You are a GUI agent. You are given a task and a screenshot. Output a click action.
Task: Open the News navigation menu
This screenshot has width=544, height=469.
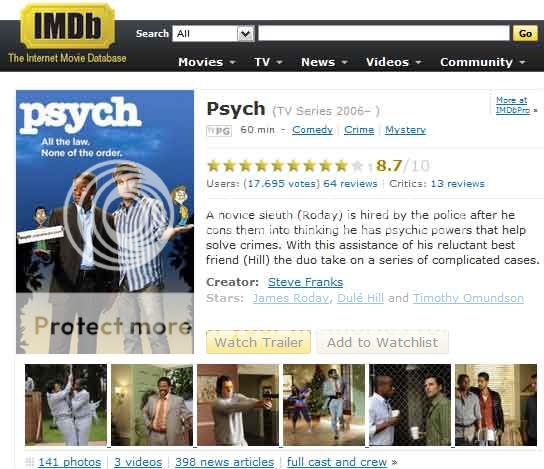tap(324, 62)
